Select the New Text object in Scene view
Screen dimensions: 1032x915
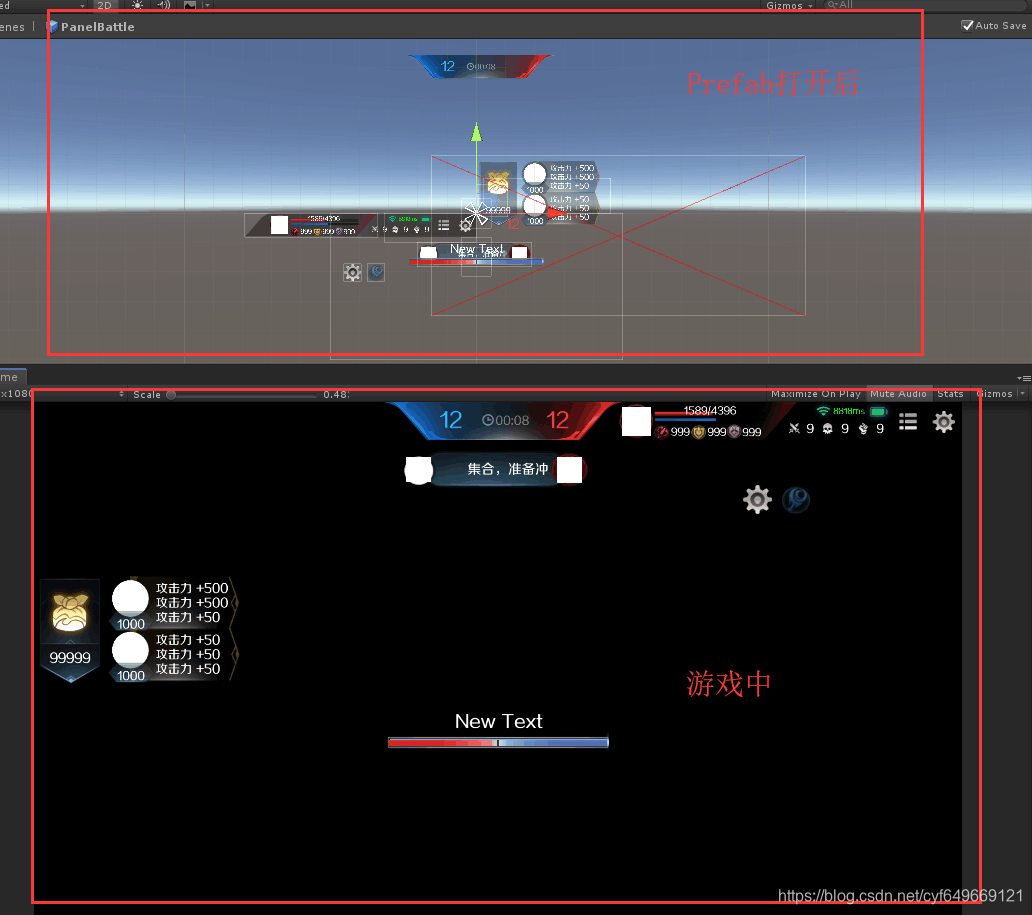pos(477,249)
